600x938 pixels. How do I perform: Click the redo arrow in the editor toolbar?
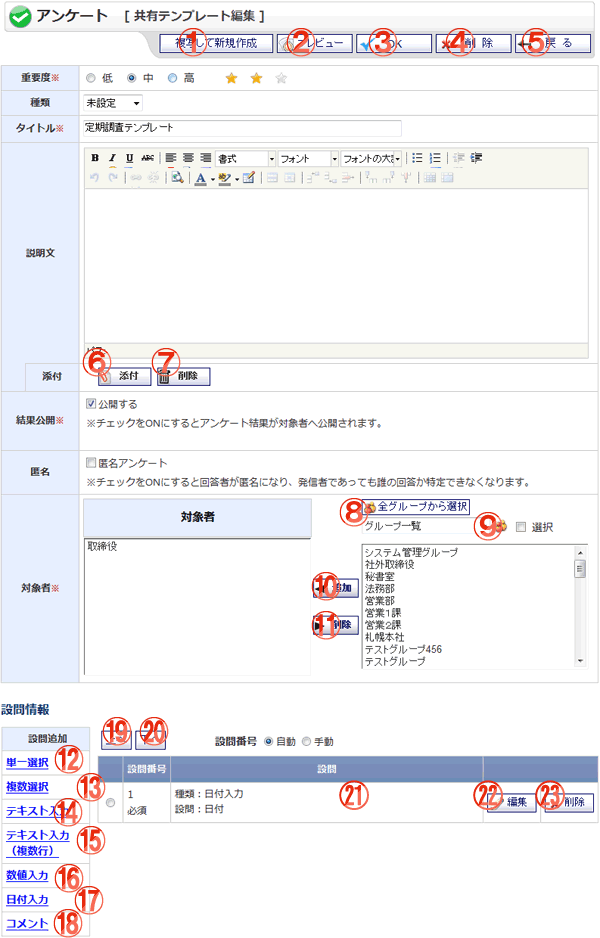tap(112, 178)
